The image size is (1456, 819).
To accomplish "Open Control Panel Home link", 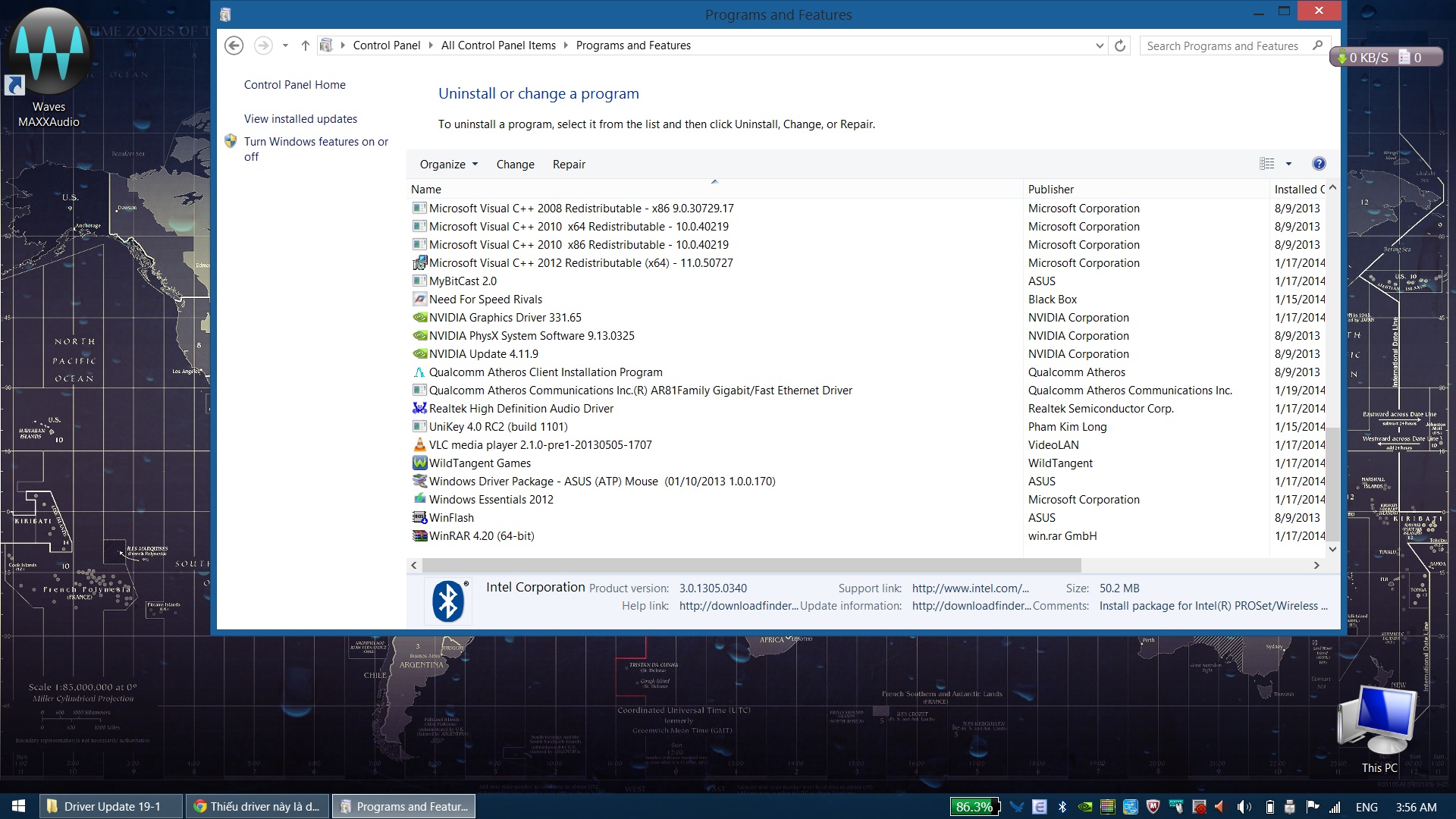I will pyautogui.click(x=294, y=85).
